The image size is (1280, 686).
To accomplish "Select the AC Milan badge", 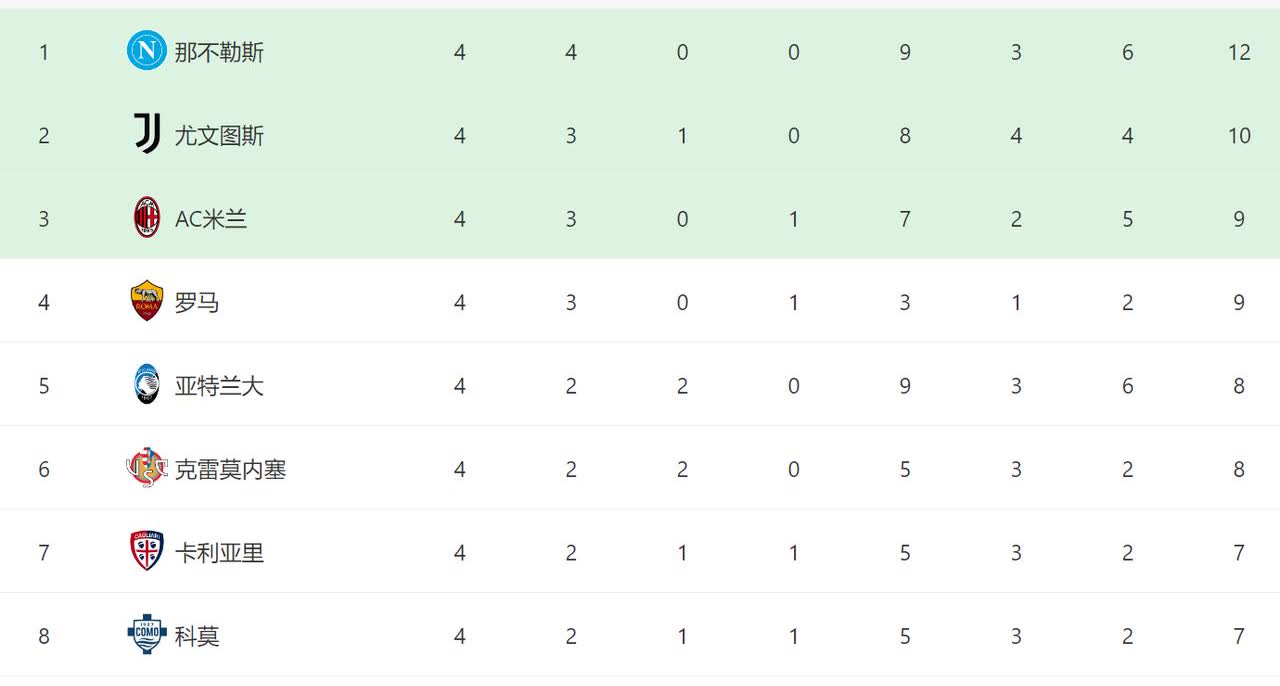I will [x=147, y=217].
